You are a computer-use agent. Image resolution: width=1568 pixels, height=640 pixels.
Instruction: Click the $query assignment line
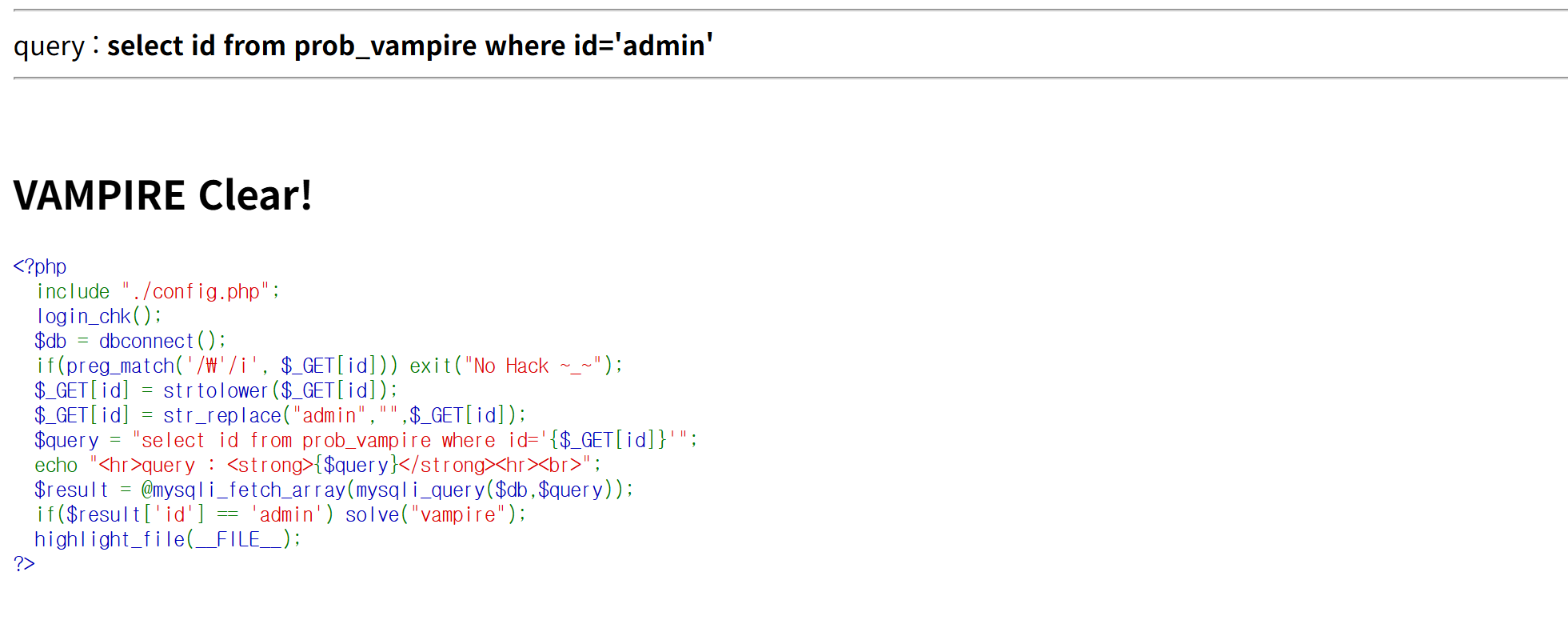(x=365, y=440)
